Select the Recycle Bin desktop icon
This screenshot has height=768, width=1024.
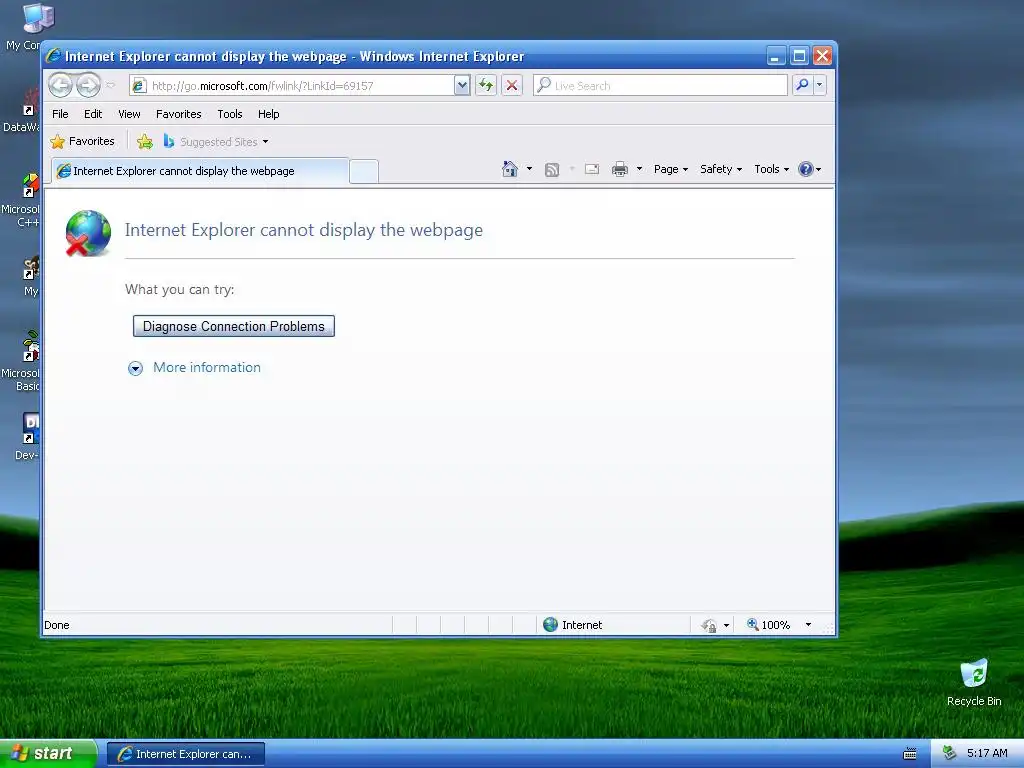point(974,683)
